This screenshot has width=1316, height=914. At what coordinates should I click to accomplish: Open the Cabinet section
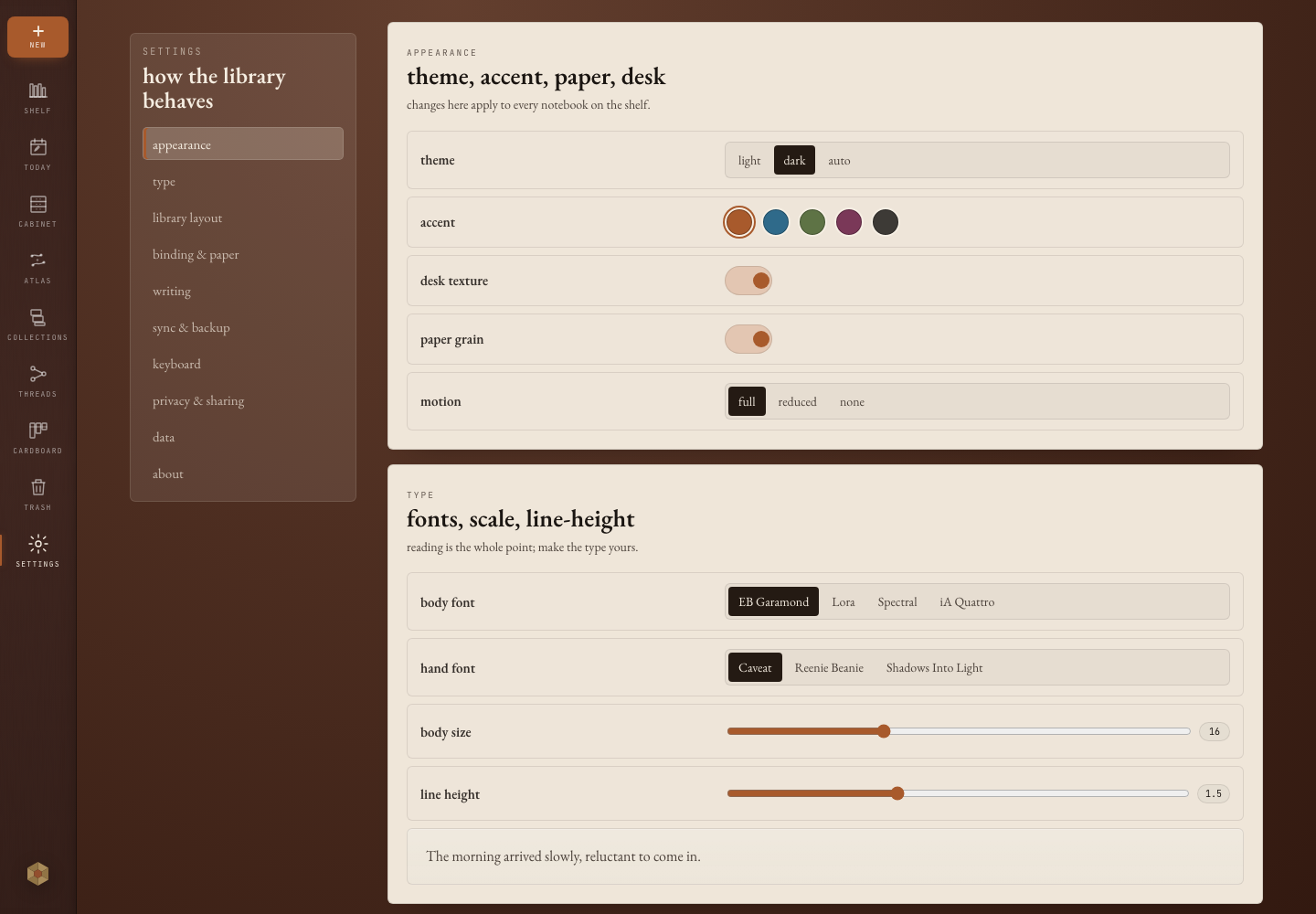37,210
